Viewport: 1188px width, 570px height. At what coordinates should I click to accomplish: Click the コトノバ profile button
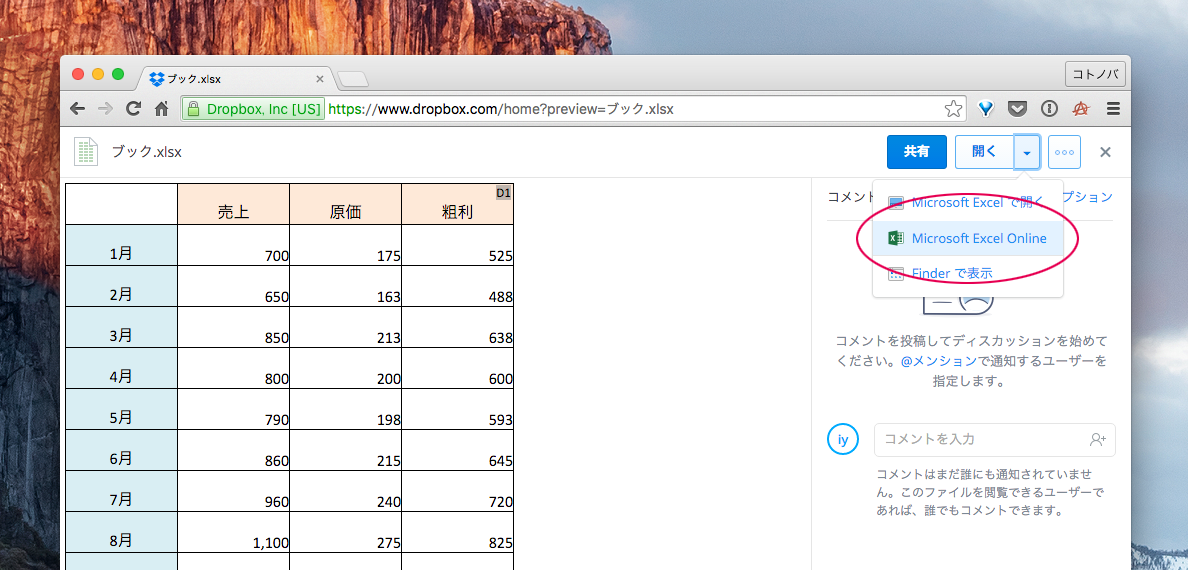point(1095,74)
